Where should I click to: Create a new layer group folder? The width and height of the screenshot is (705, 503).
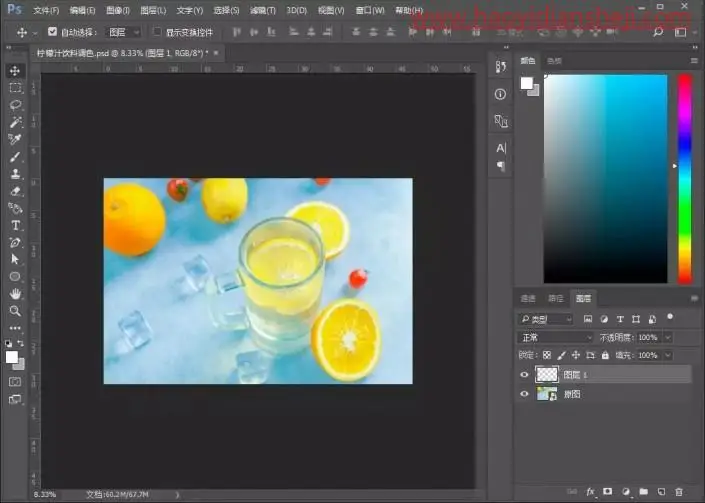[643, 492]
